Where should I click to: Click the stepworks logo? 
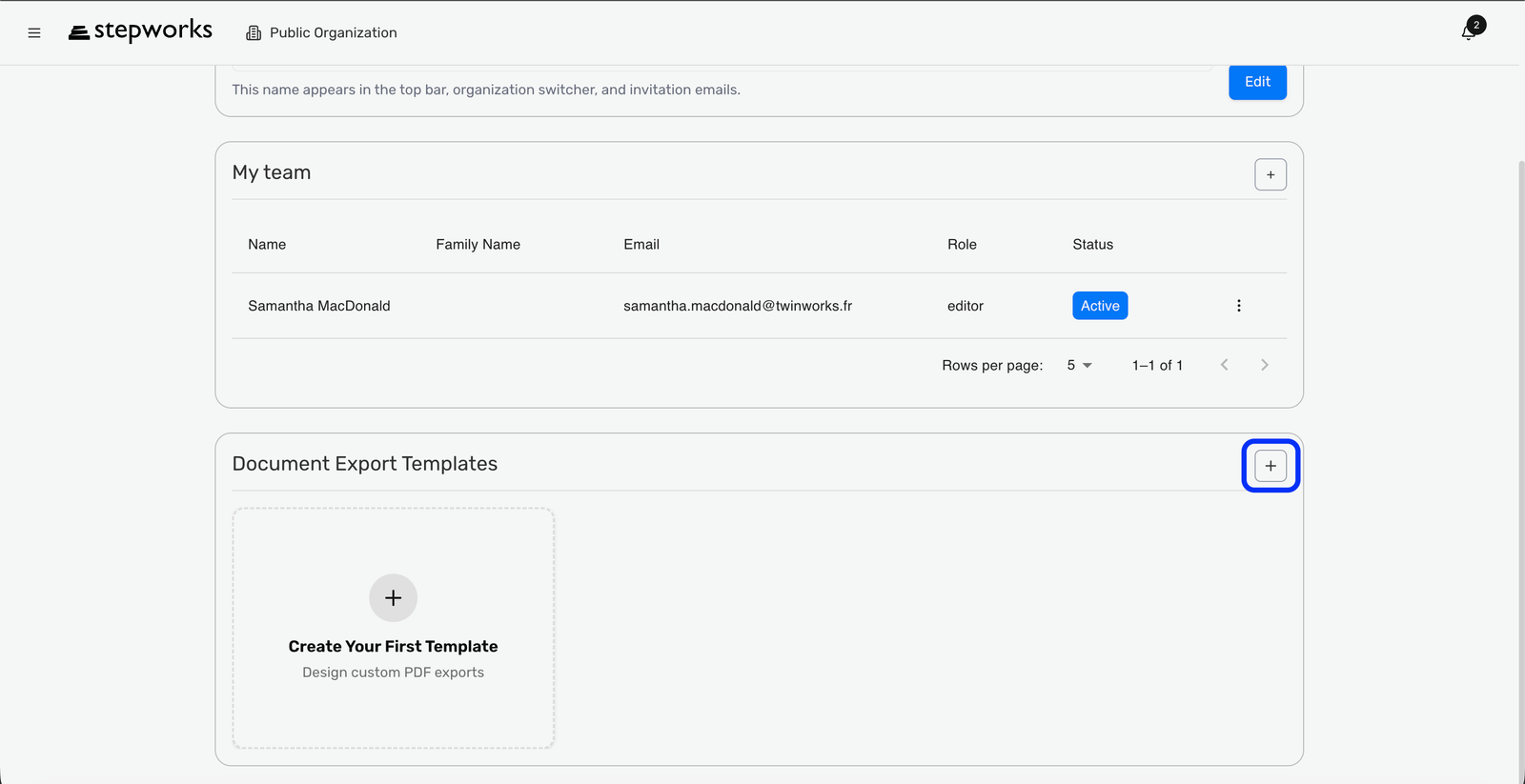(140, 31)
